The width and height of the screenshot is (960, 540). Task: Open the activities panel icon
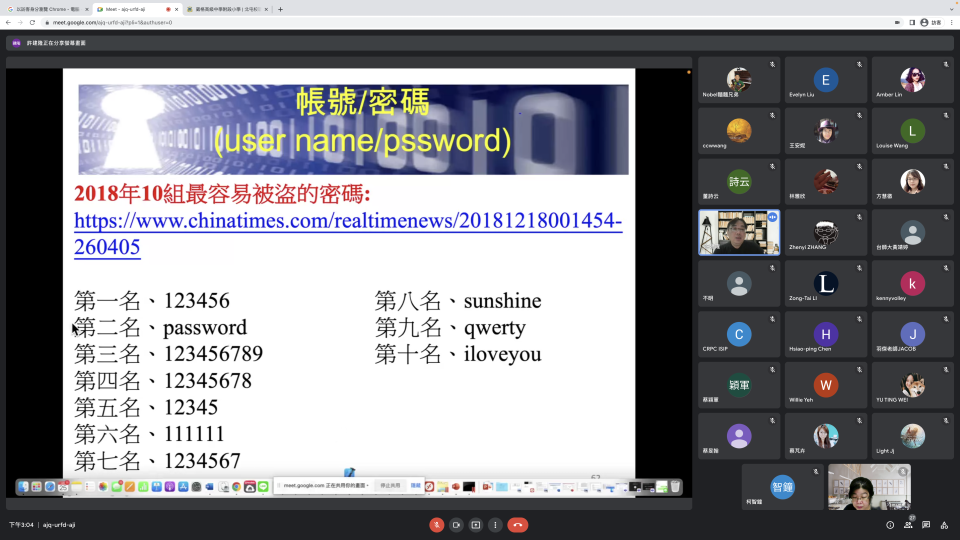point(944,525)
